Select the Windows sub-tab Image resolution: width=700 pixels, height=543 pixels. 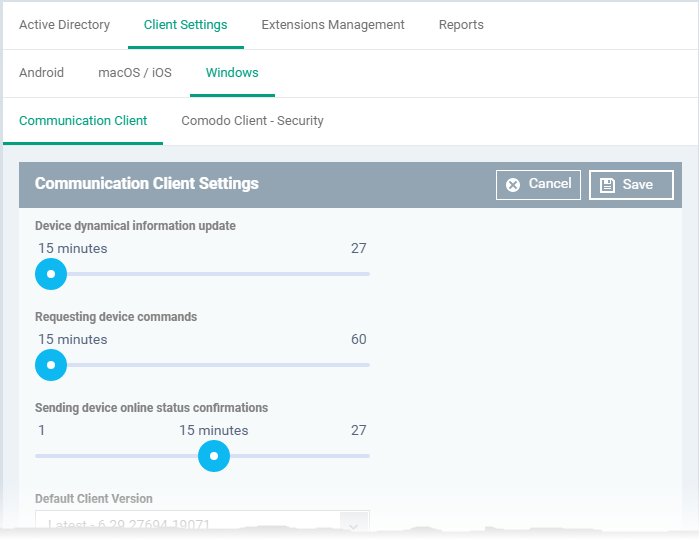(x=232, y=72)
